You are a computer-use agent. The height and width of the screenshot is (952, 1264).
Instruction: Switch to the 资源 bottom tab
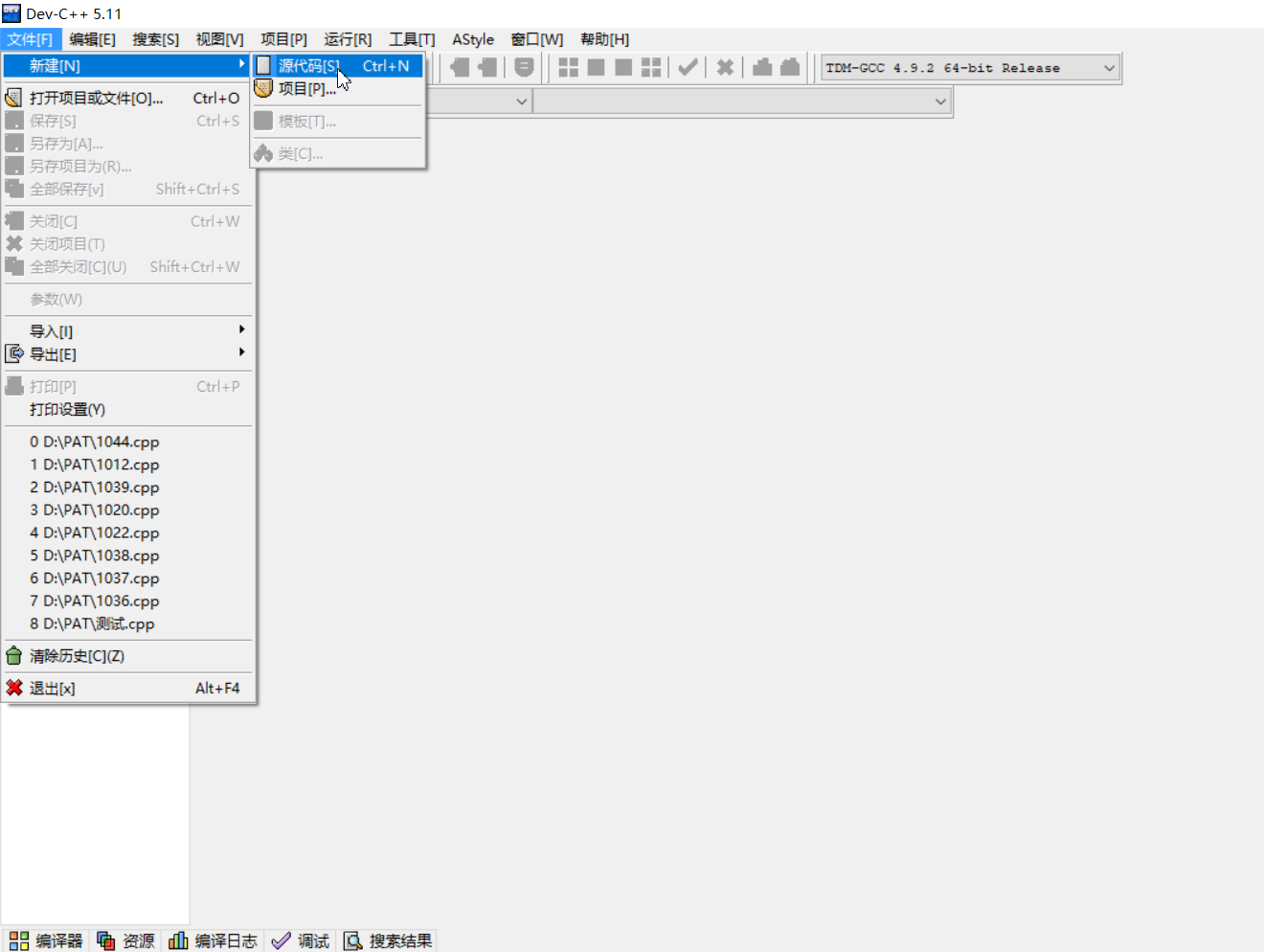tap(125, 941)
